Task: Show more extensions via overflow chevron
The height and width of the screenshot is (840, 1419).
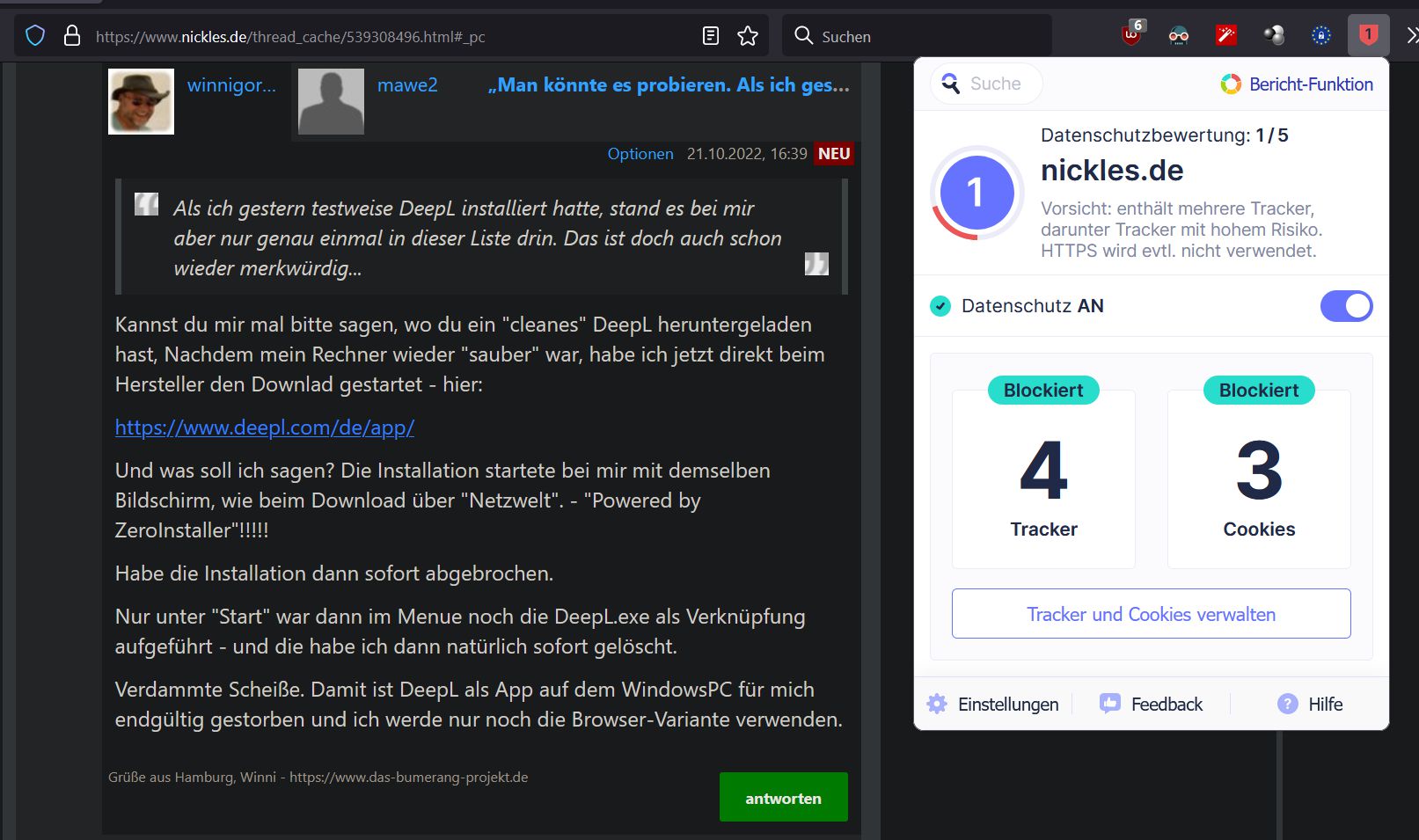Action: pos(1411,35)
